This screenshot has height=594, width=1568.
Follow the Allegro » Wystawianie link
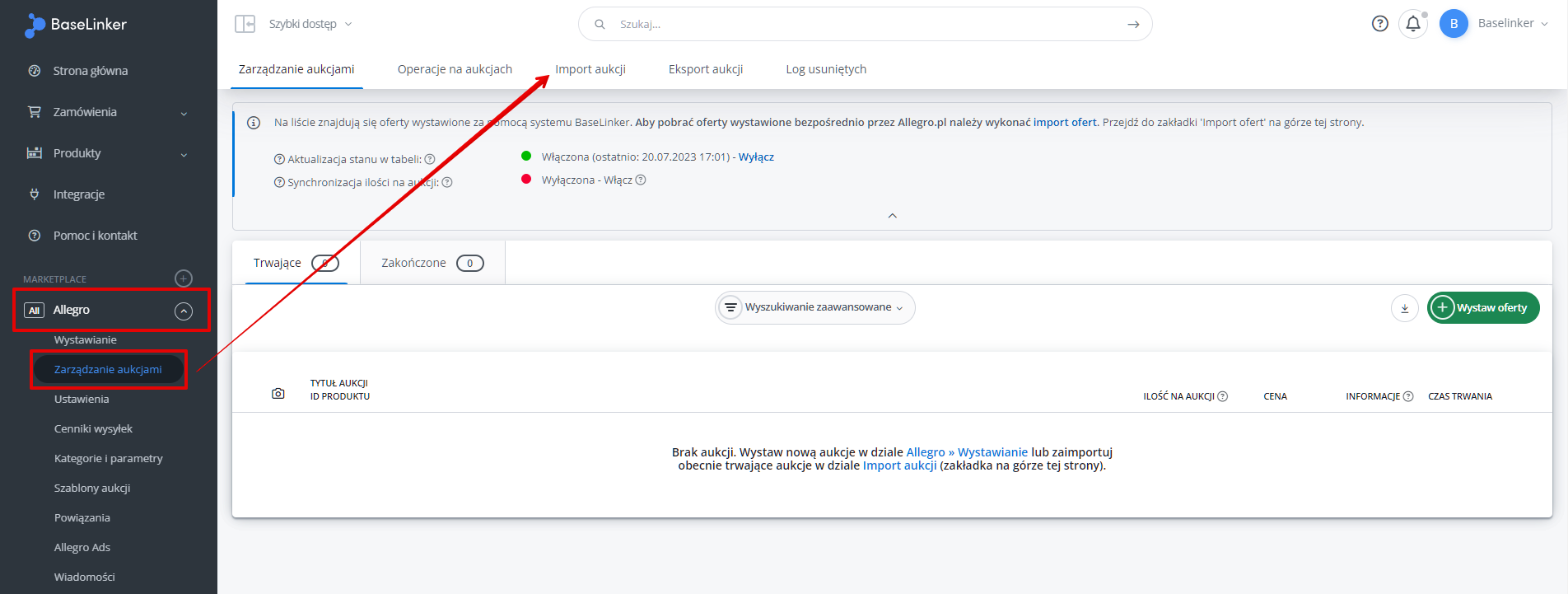967,452
